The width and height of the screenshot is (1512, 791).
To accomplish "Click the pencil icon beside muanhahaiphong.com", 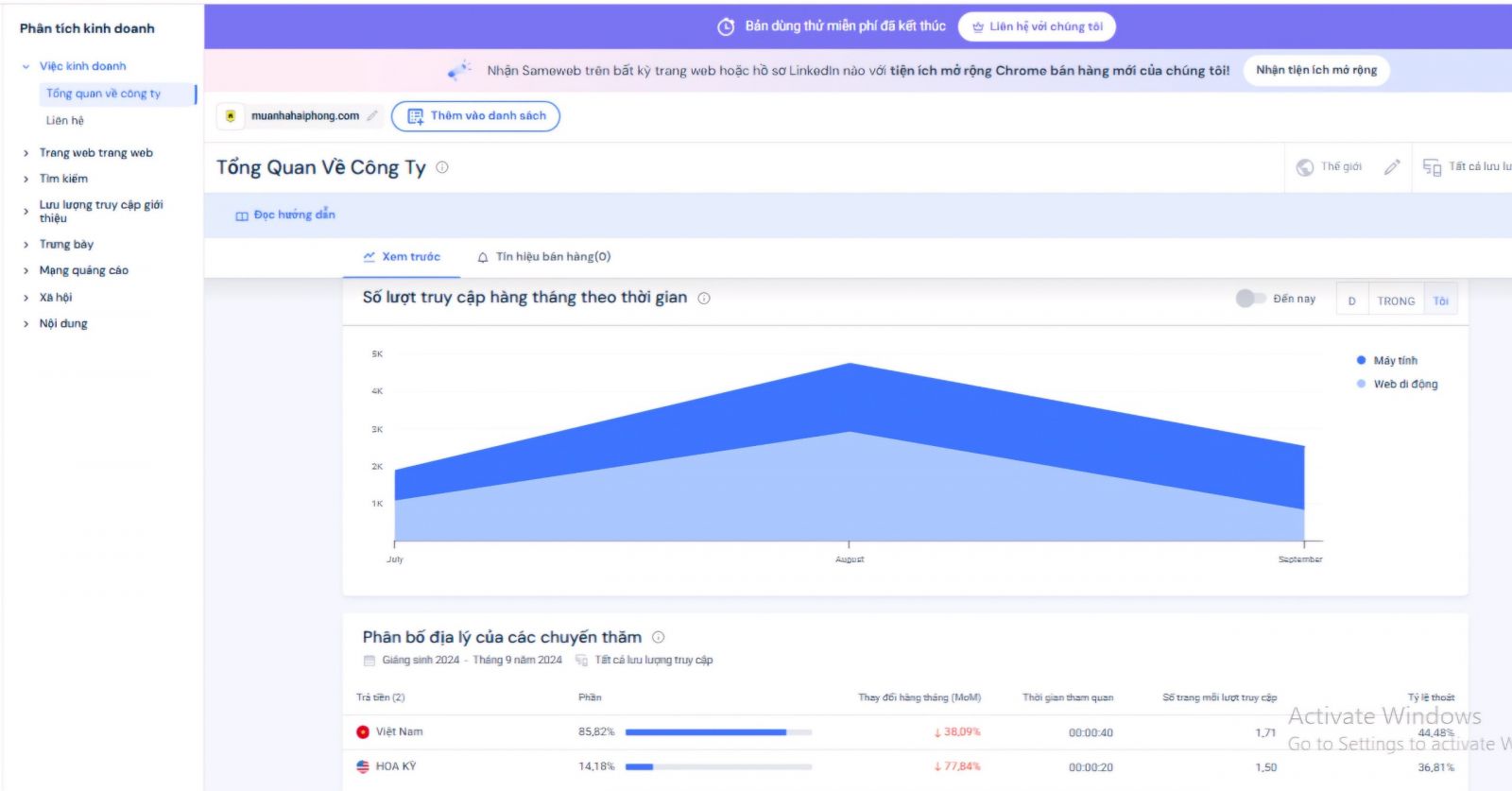I will click(372, 116).
